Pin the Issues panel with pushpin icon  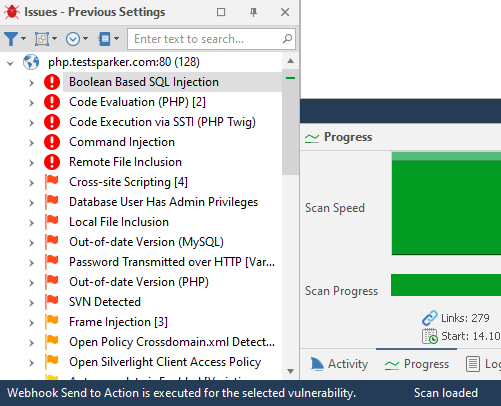253,12
